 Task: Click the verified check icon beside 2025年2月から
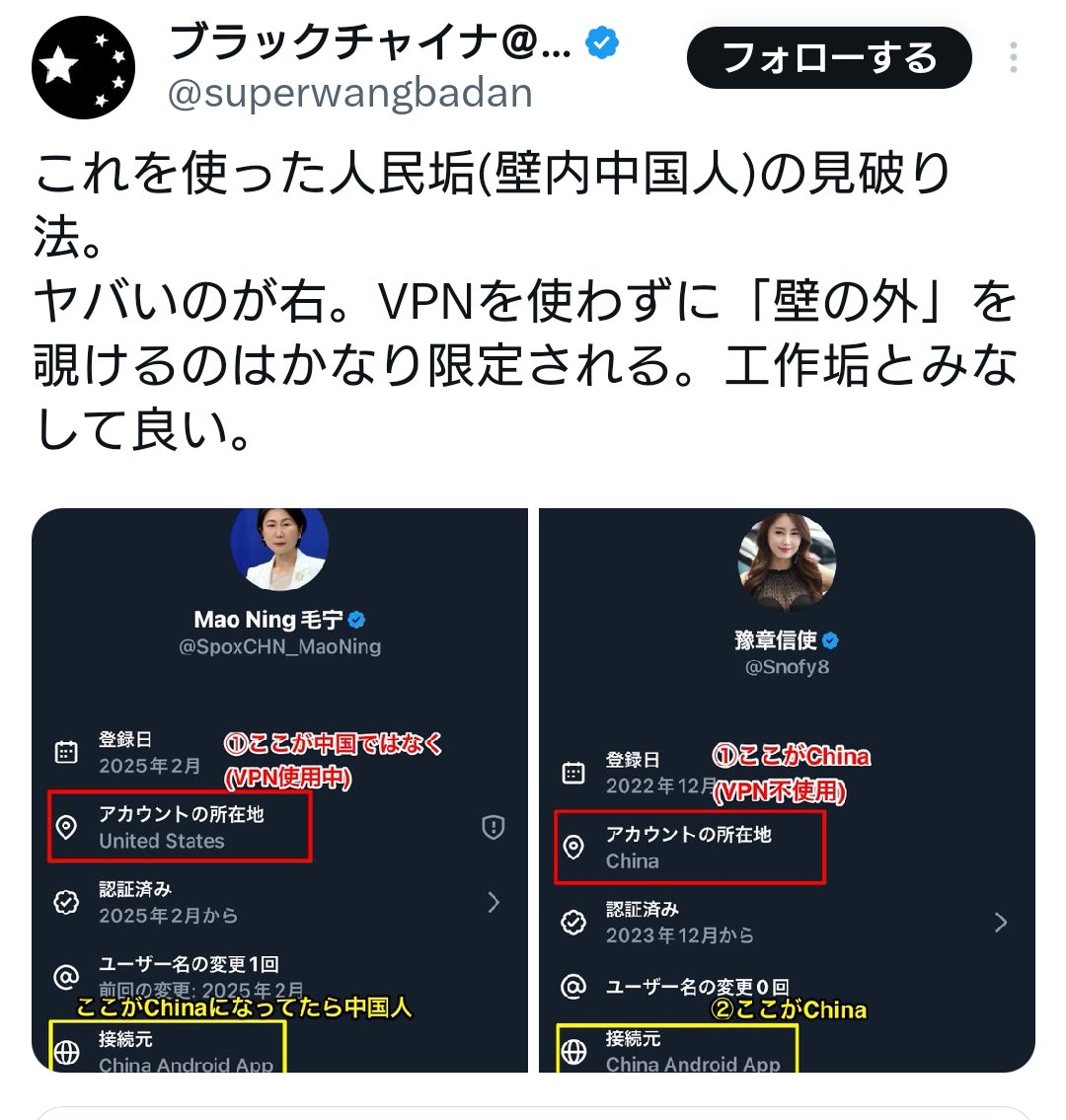[x=66, y=902]
